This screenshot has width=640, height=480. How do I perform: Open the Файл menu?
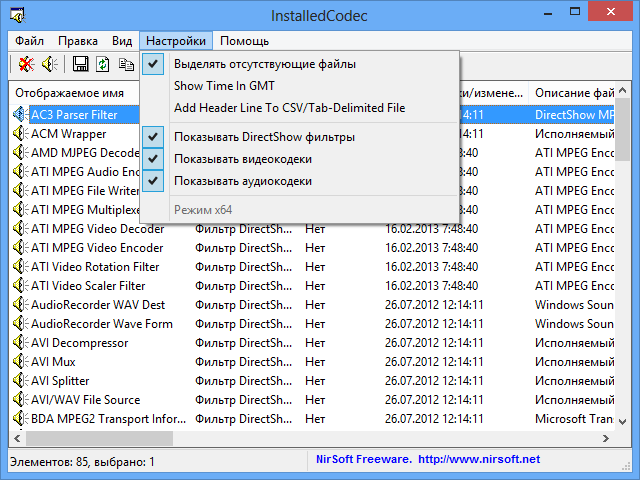click(x=29, y=41)
